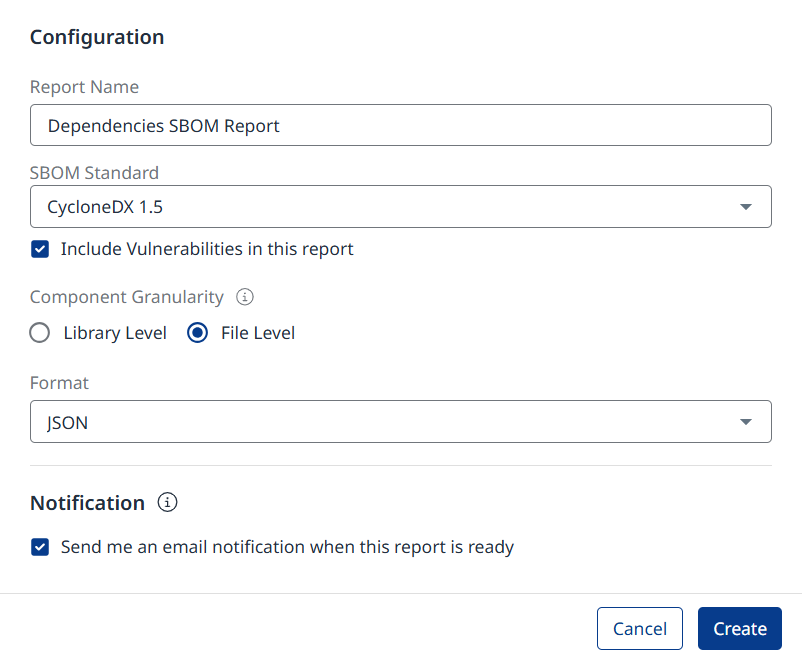Open the SBOM Standard dropdown

[x=400, y=207]
